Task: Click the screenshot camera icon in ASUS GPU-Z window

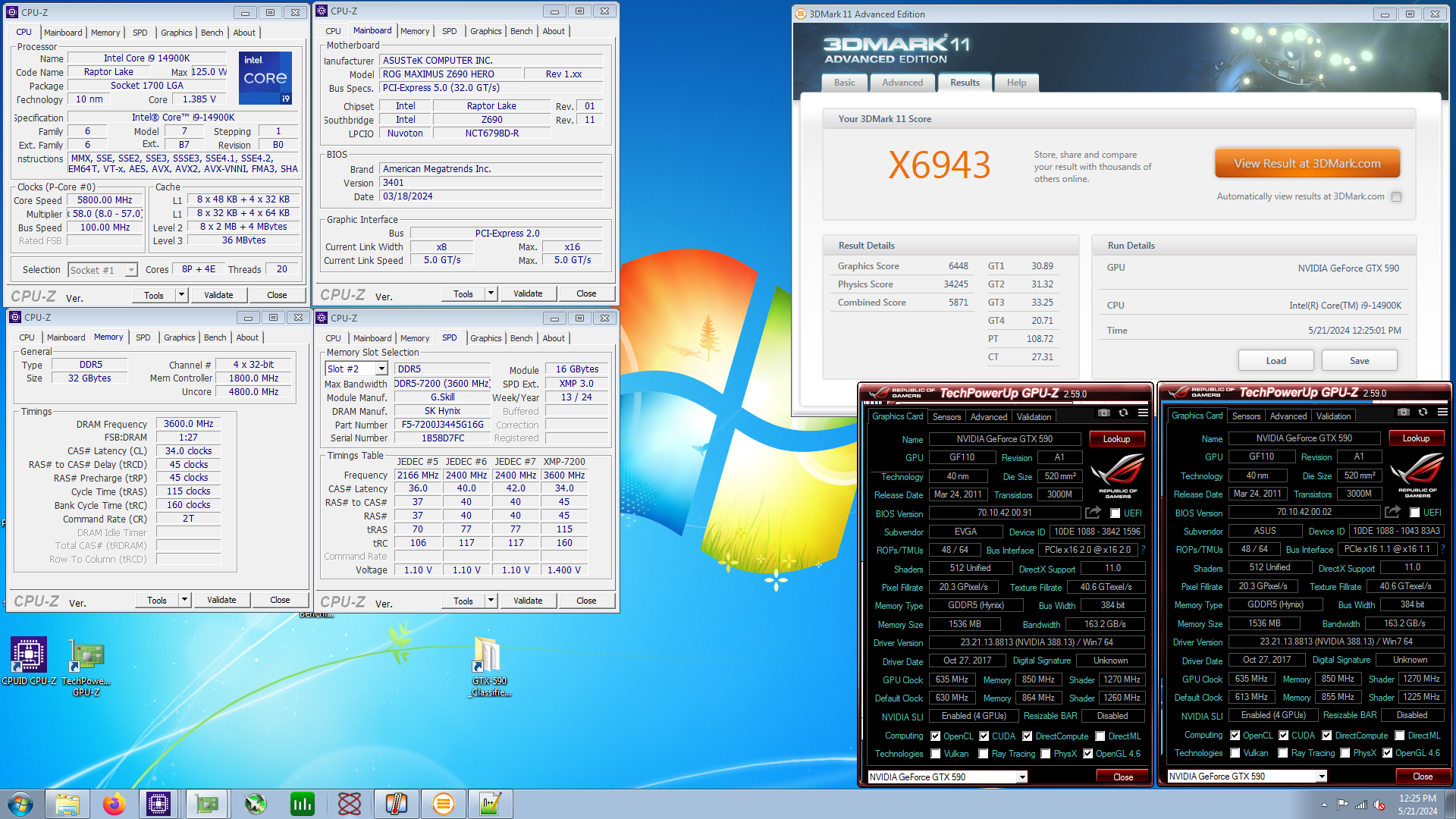Action: pyautogui.click(x=1404, y=413)
